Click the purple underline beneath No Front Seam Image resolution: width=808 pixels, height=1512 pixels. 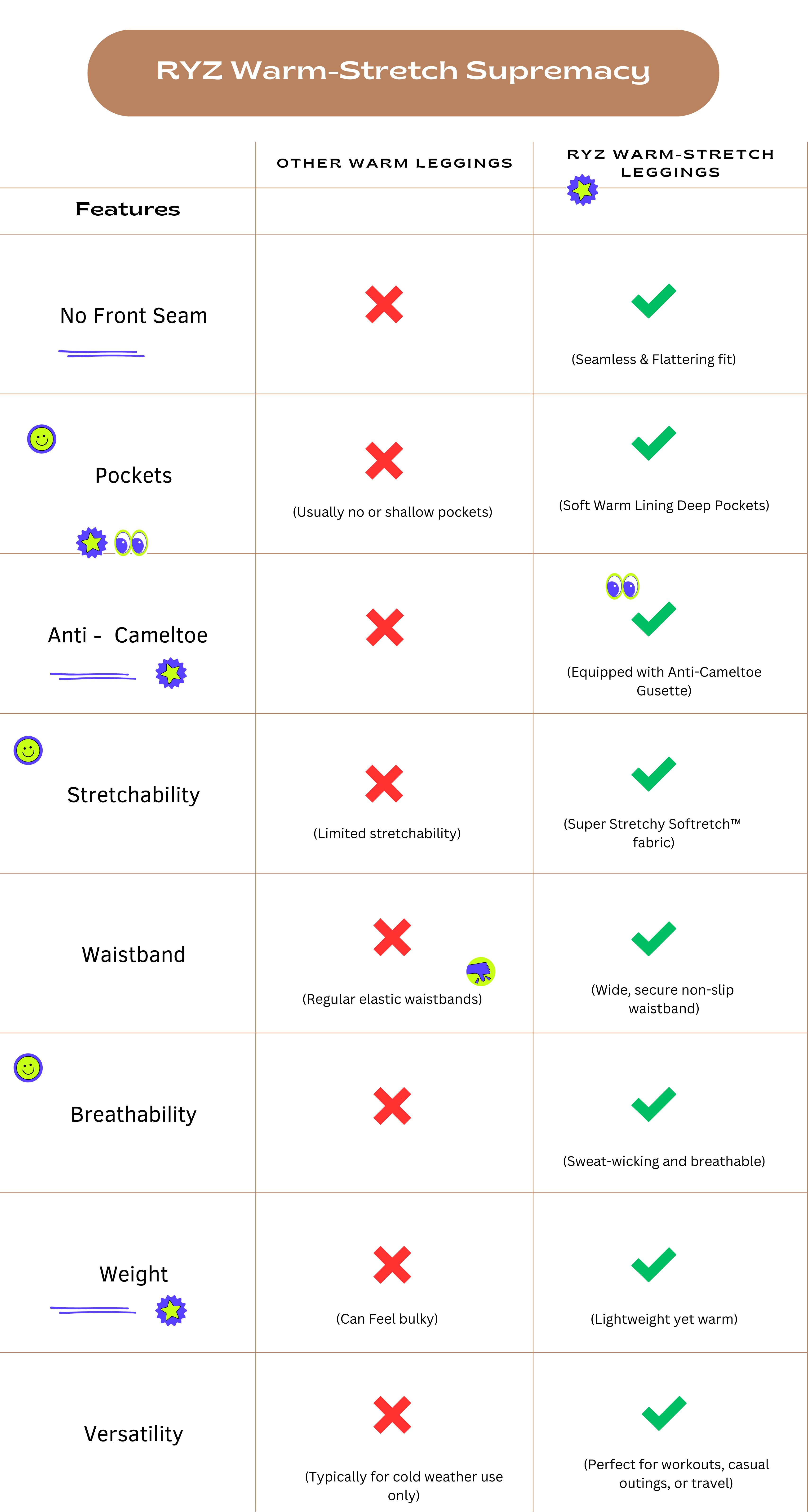[x=102, y=353]
